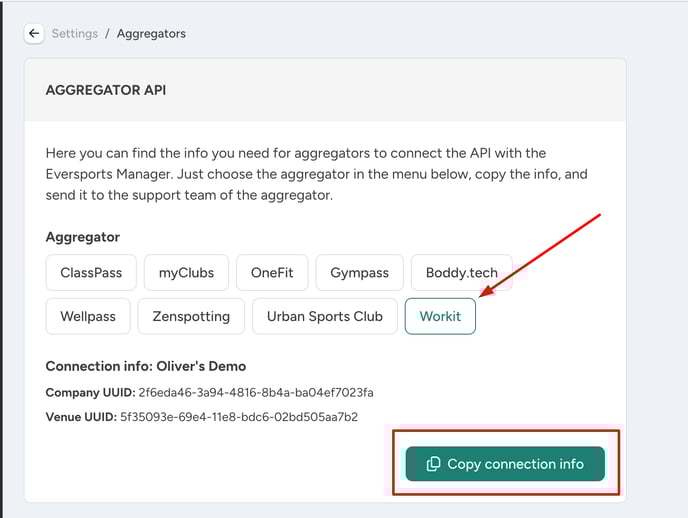Select the Zenspotting aggregator
This screenshot has width=688, height=518.
(191, 316)
